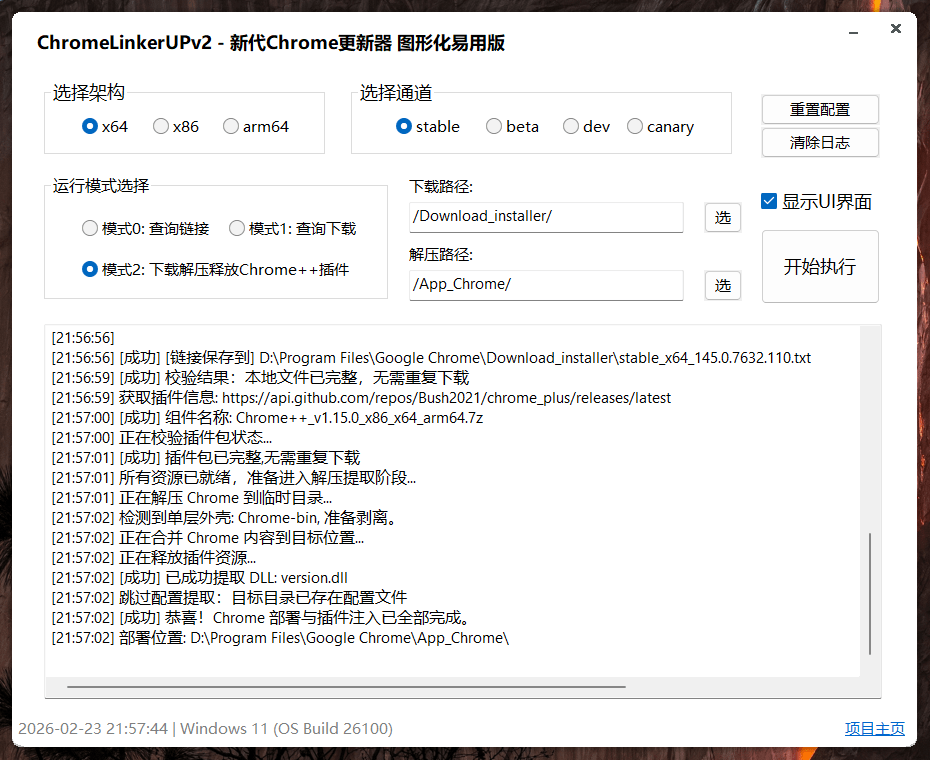930x760 pixels.
Task: Click the log's horizontal scrollbar
Action: tap(346, 688)
